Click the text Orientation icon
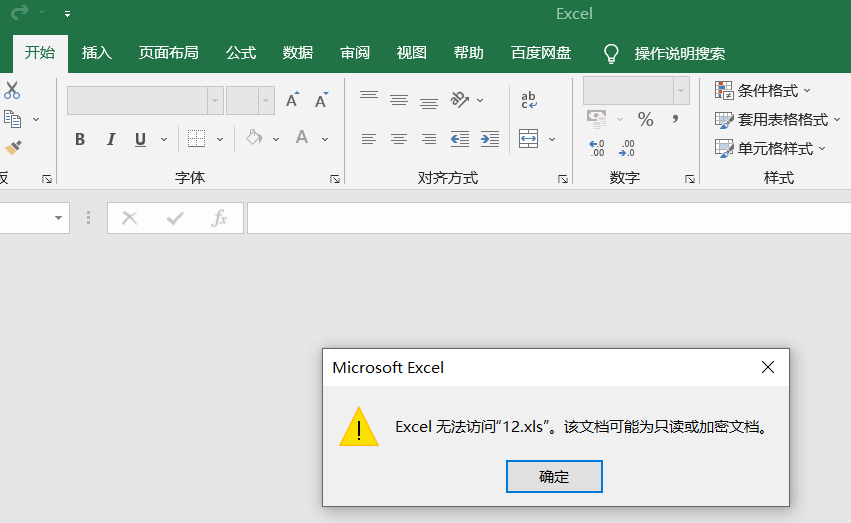This screenshot has height=523, width=851. click(459, 100)
